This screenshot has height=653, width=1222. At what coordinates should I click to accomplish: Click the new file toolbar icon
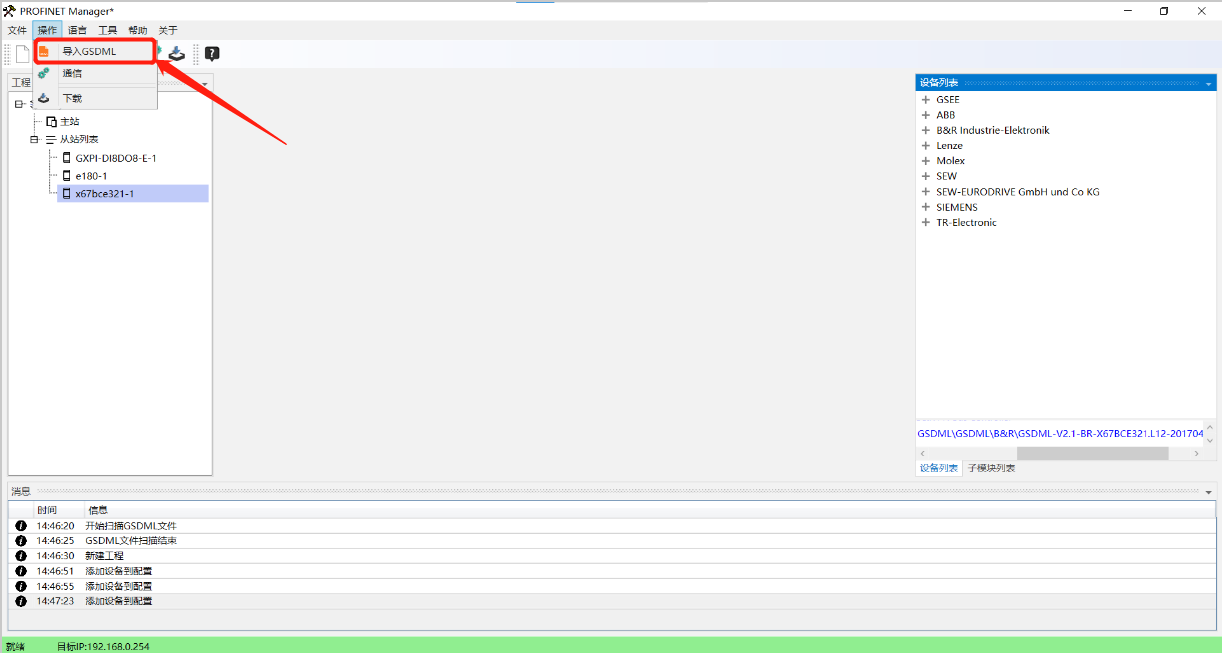(22, 54)
